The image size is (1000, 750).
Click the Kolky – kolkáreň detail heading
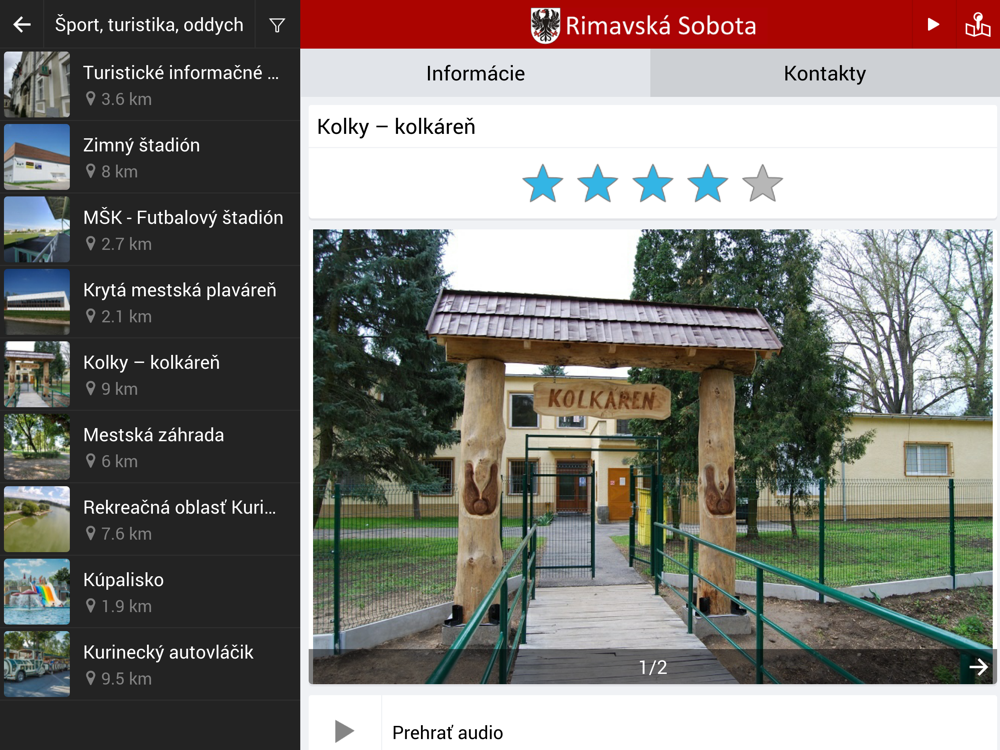(396, 127)
